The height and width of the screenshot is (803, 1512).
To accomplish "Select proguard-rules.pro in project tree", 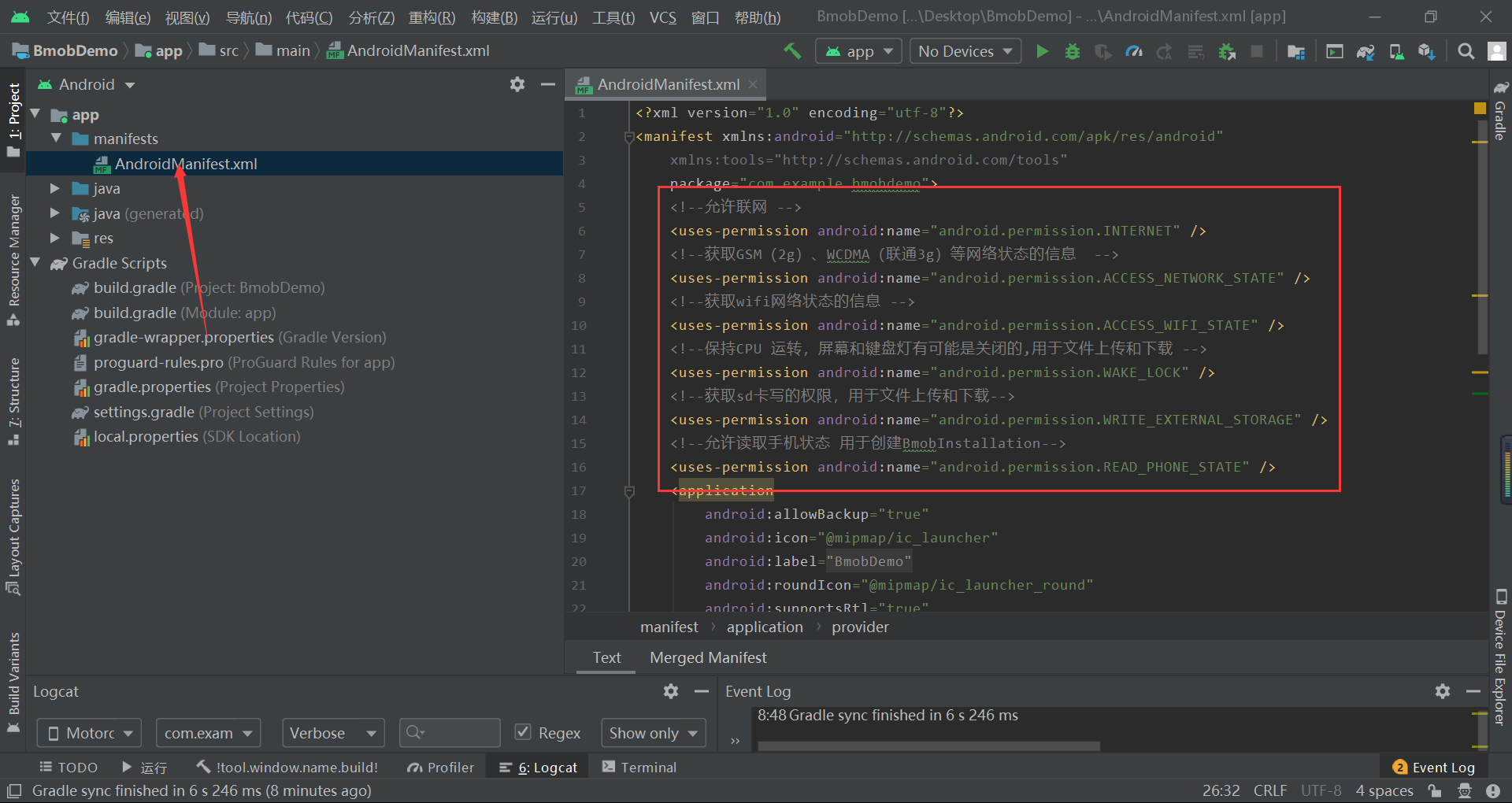I will 234,362.
